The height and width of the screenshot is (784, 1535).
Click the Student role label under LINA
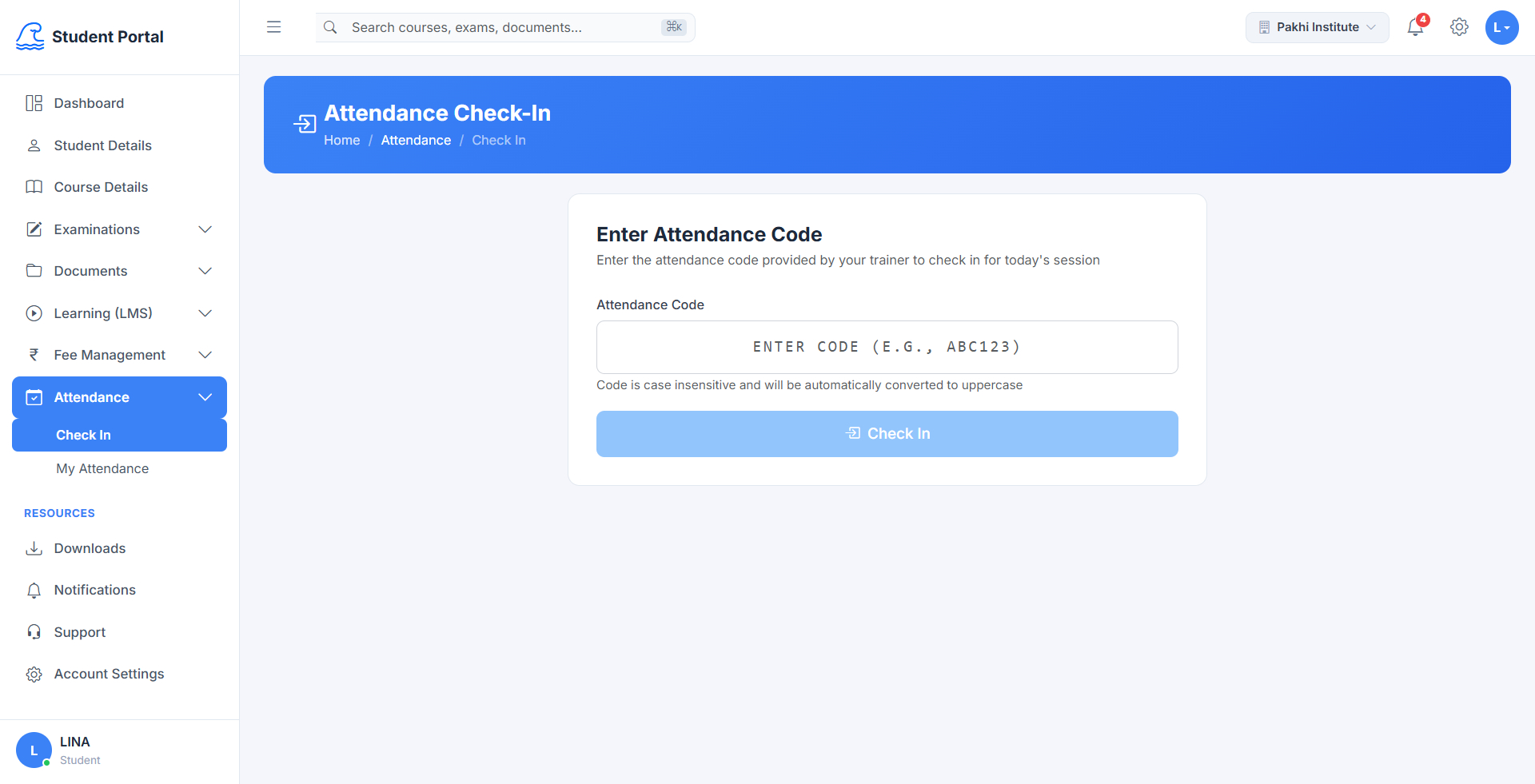(x=80, y=760)
